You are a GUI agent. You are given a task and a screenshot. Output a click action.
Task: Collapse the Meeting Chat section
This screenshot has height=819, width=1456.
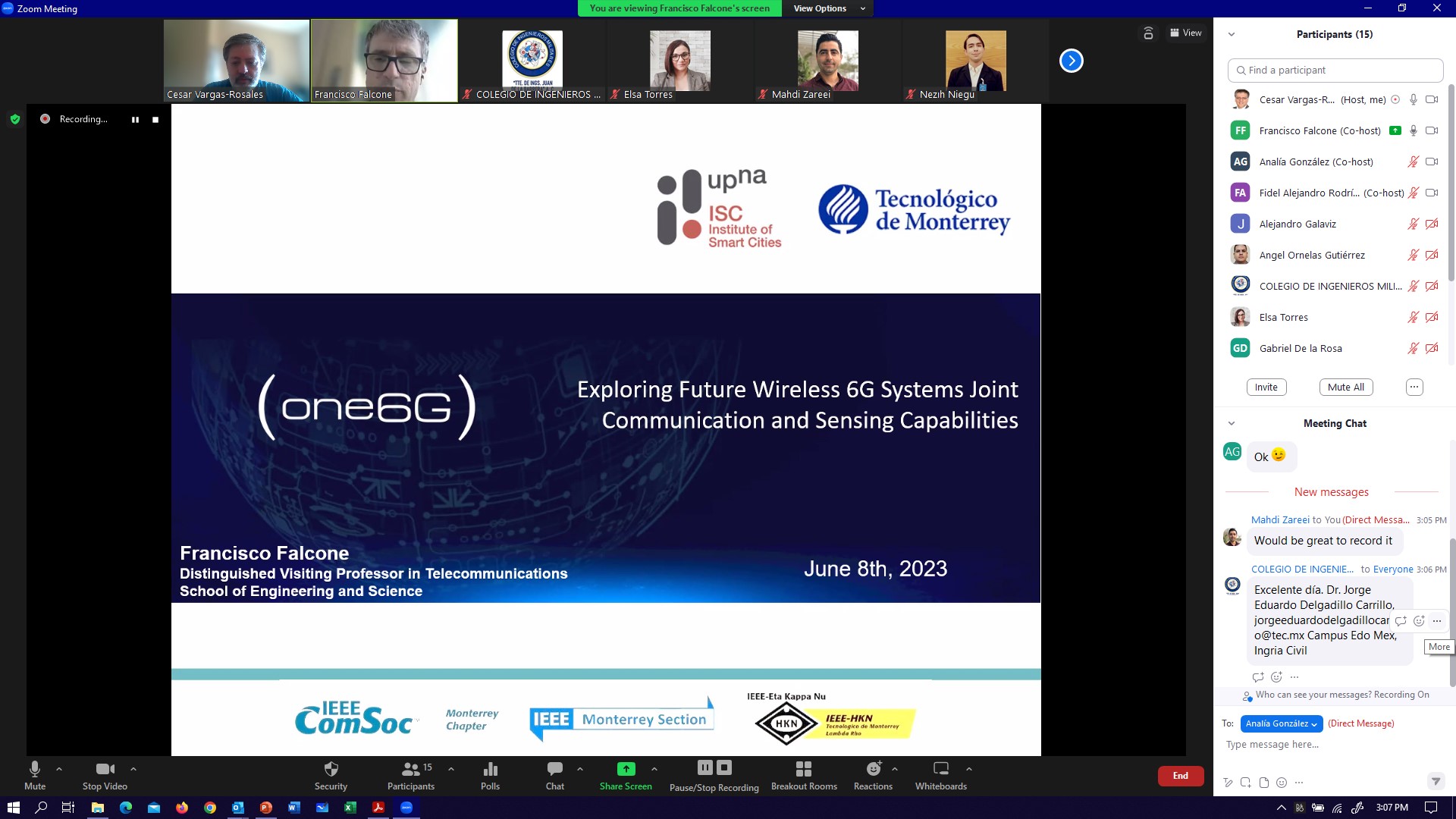1232,423
